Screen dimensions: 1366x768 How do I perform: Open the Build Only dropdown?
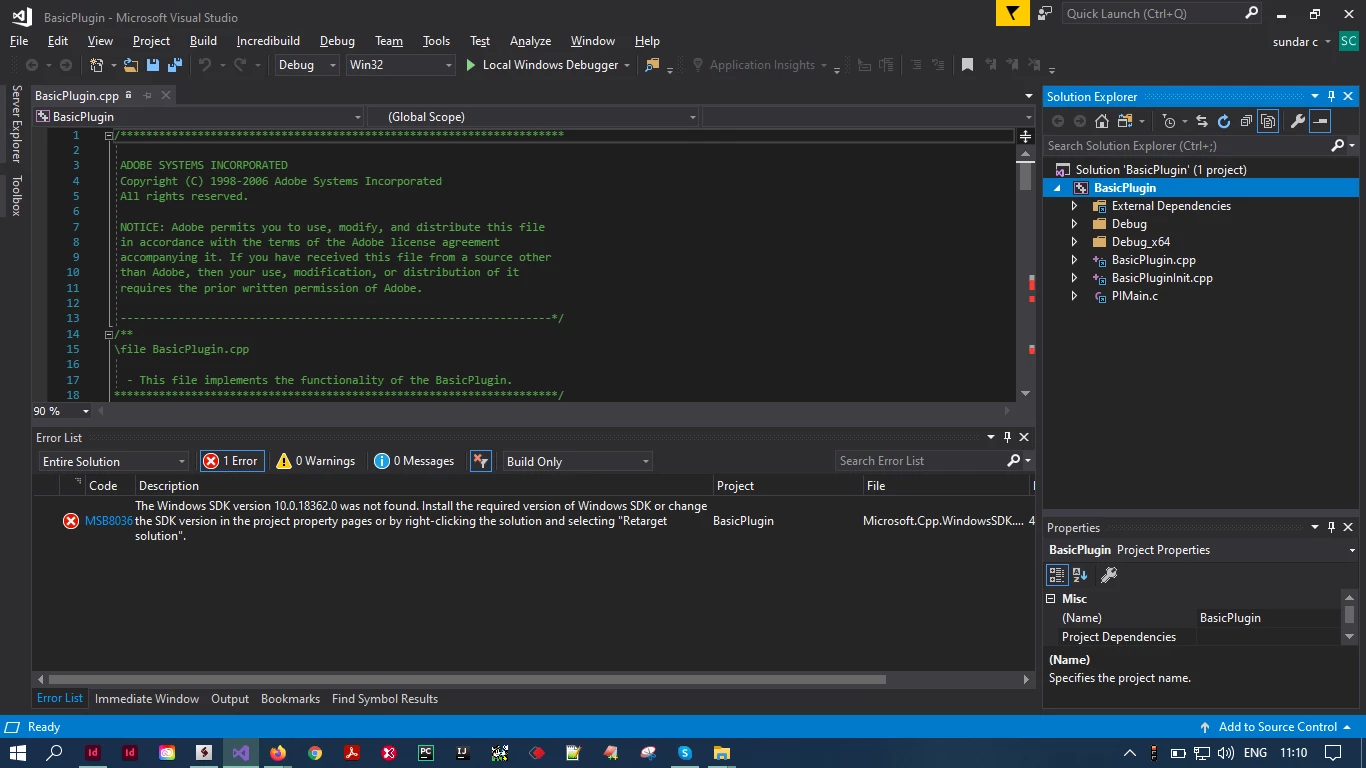(577, 461)
